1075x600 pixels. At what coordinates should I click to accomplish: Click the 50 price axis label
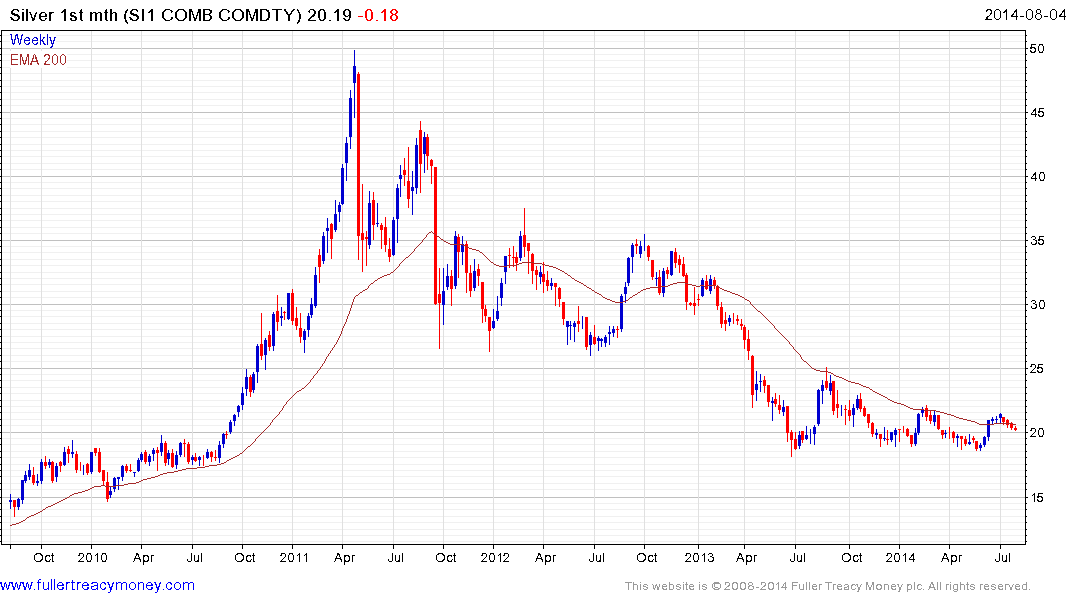point(1037,49)
